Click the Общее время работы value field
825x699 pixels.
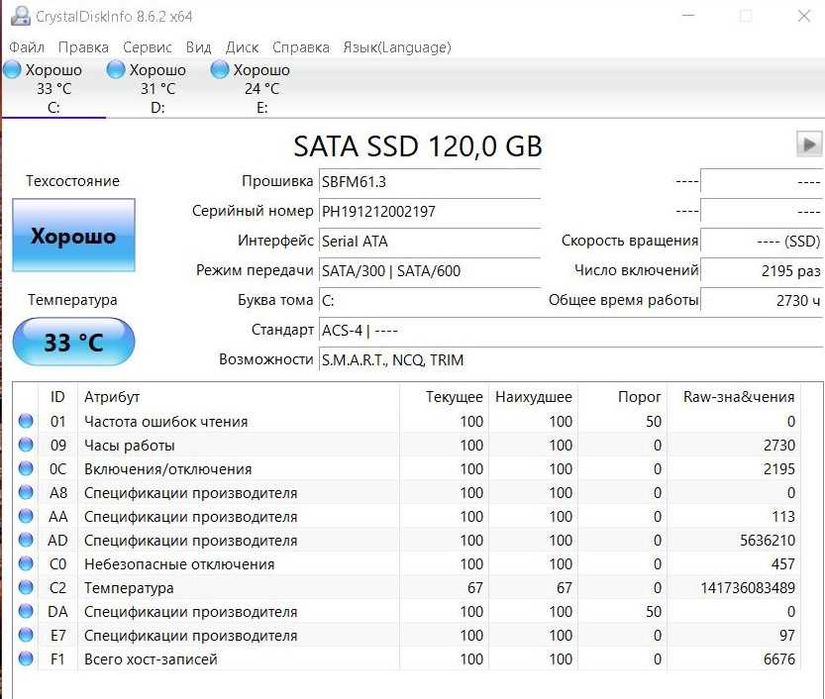tap(761, 300)
